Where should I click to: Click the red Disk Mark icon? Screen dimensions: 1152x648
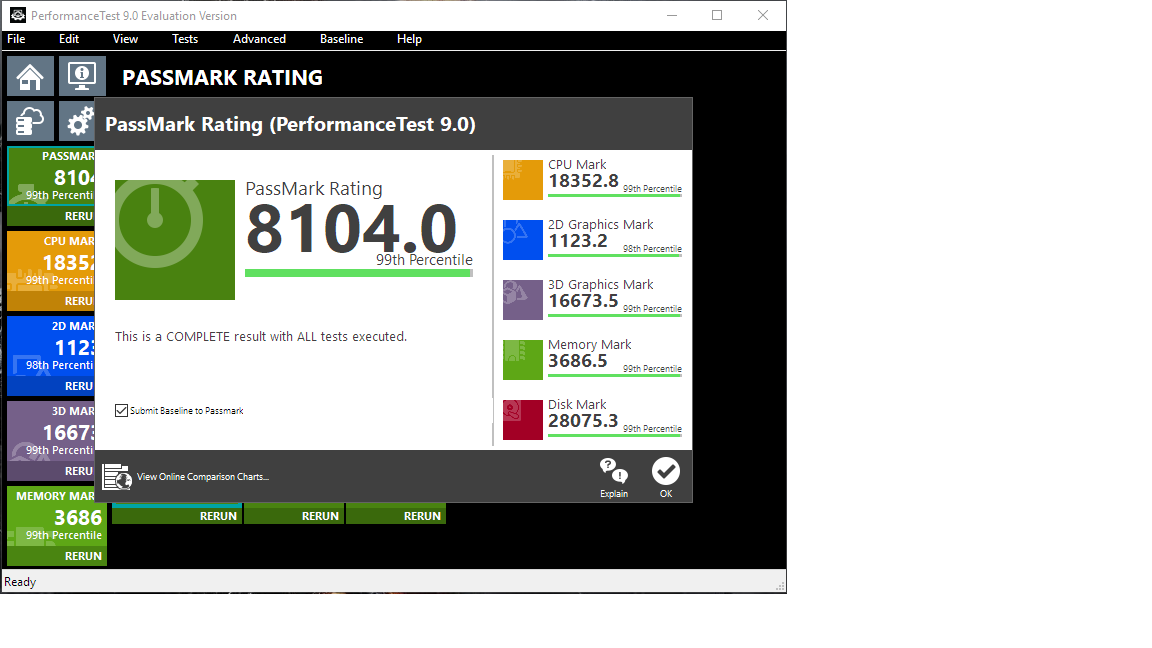[x=522, y=420]
